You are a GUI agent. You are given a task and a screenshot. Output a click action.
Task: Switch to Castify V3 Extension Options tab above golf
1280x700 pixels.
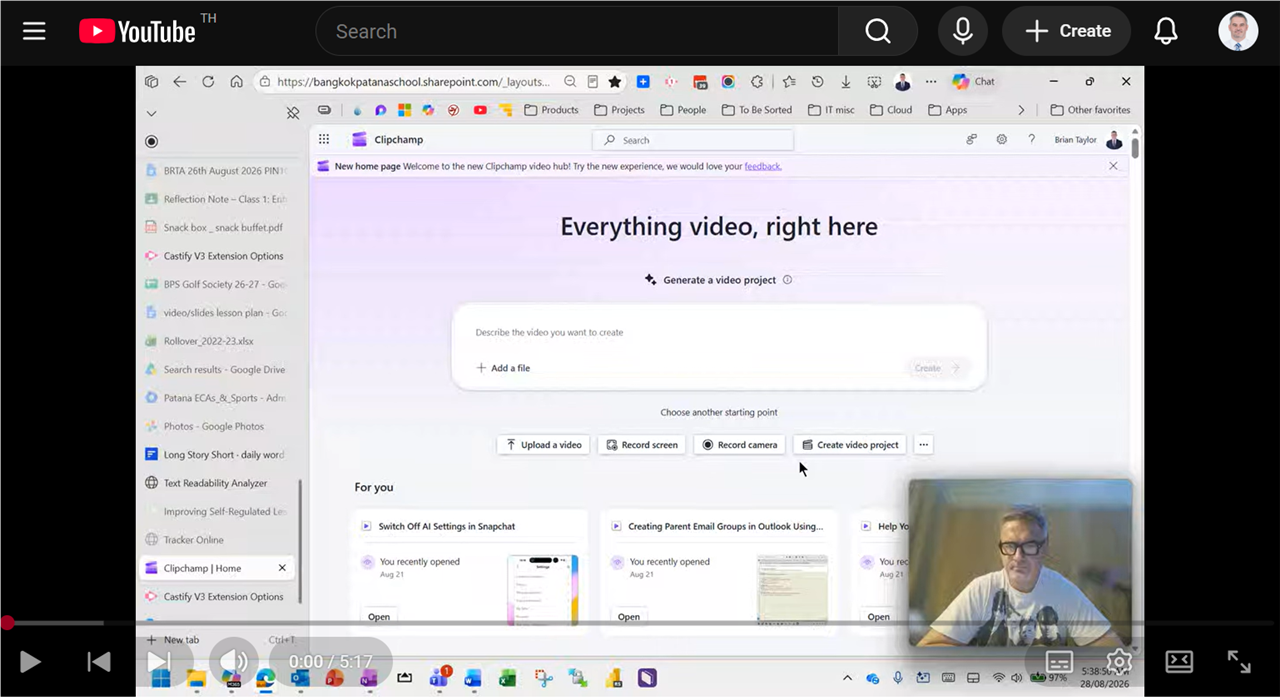(218, 256)
